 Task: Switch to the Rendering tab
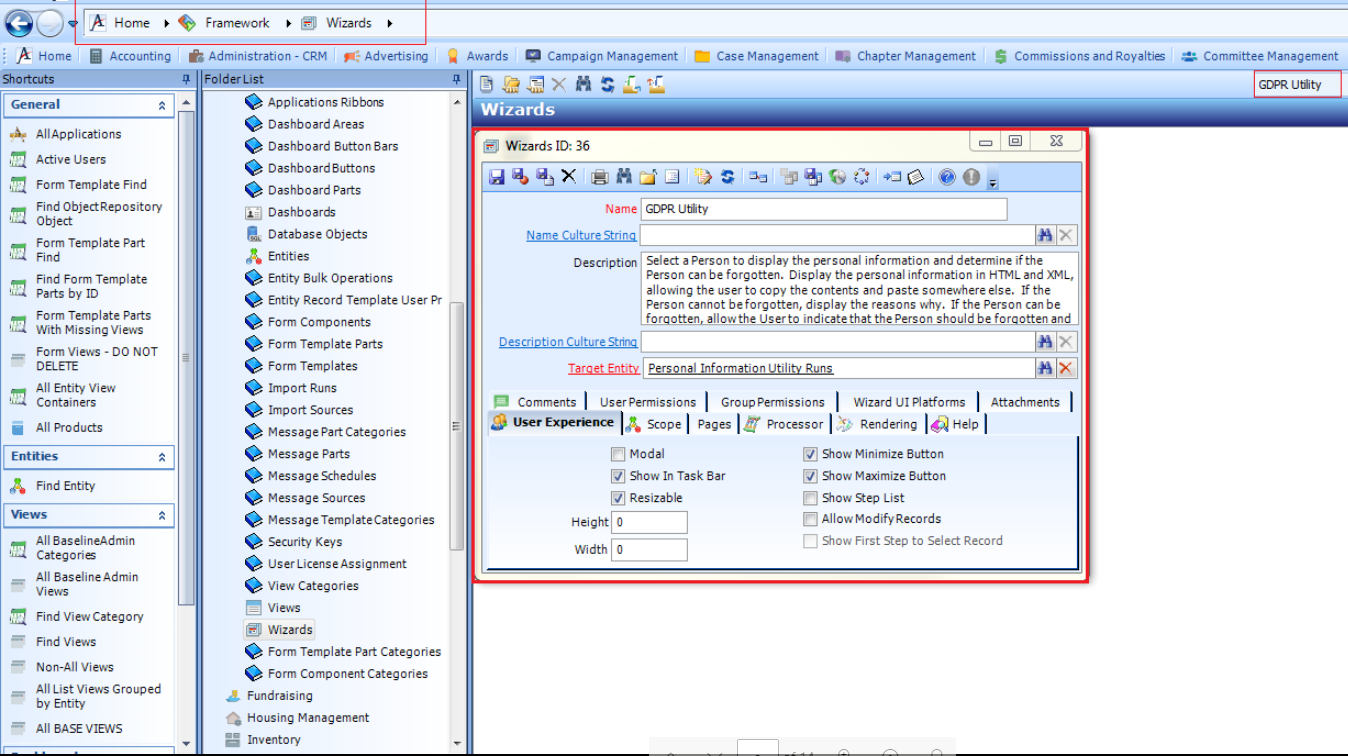(x=878, y=424)
